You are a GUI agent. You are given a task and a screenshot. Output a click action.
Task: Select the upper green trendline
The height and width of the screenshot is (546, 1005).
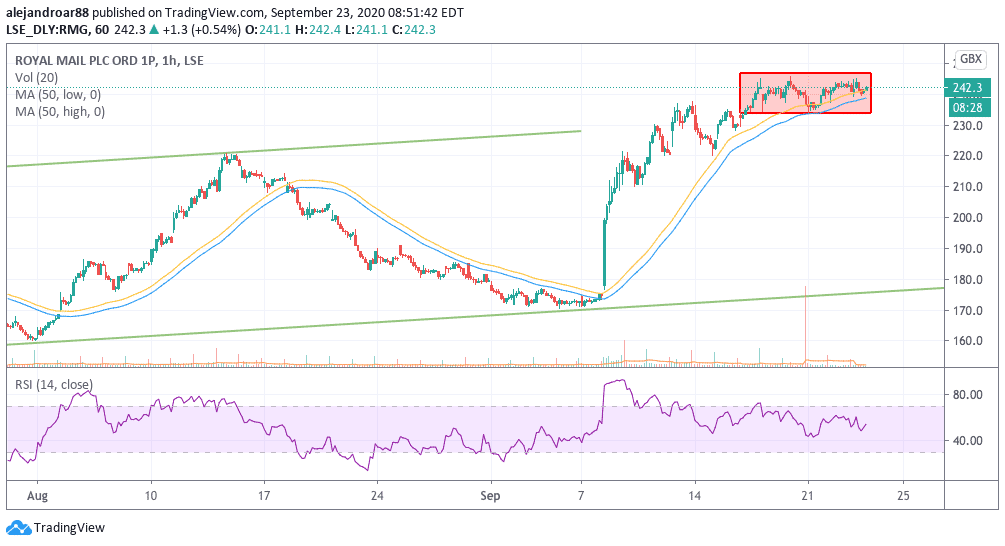294,149
